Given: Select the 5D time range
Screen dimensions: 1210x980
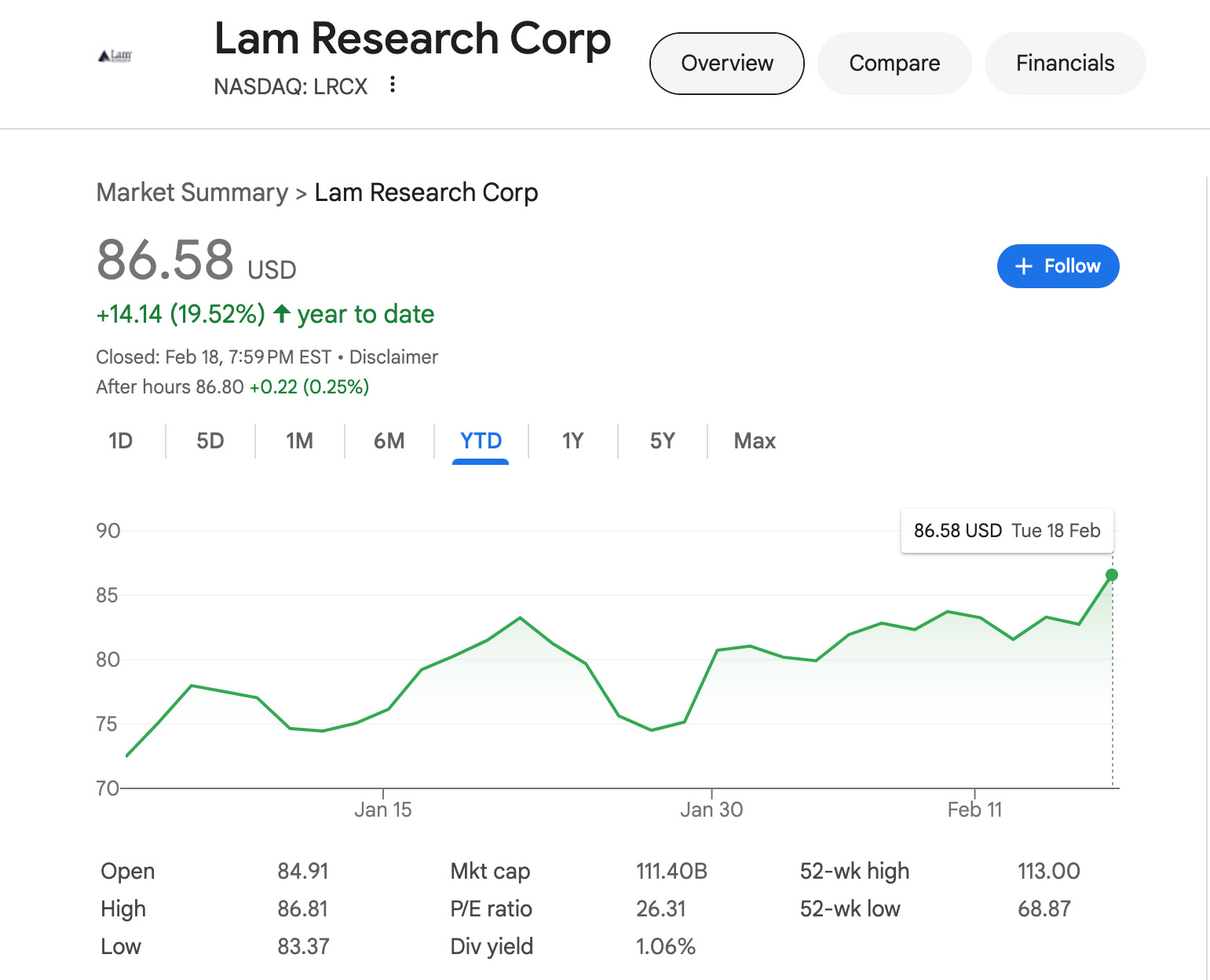Looking at the screenshot, I should [210, 441].
